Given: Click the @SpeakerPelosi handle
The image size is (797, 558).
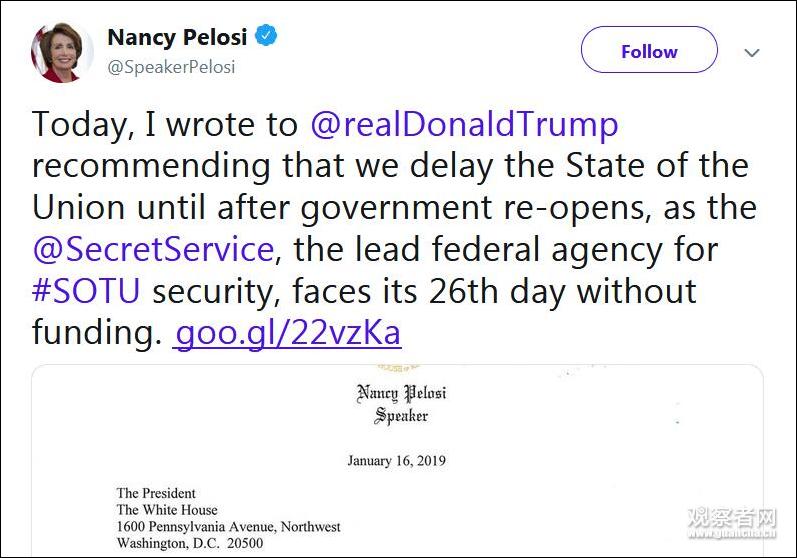Looking at the screenshot, I should (x=171, y=68).
